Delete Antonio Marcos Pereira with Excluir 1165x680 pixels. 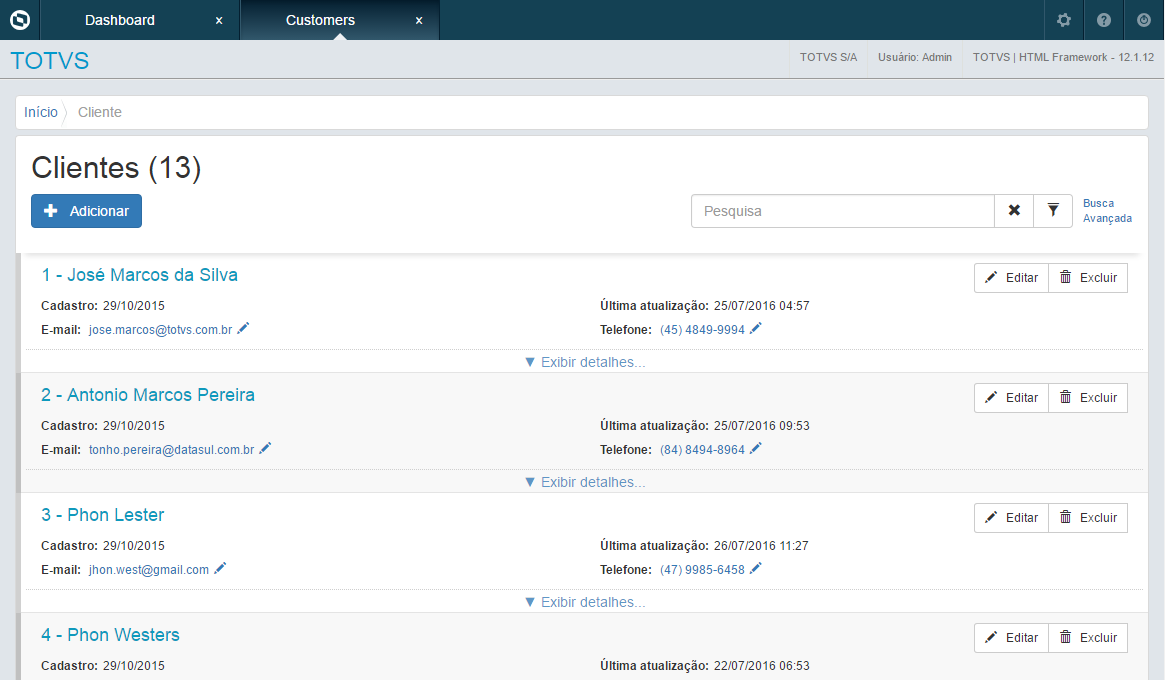[x=1088, y=398]
